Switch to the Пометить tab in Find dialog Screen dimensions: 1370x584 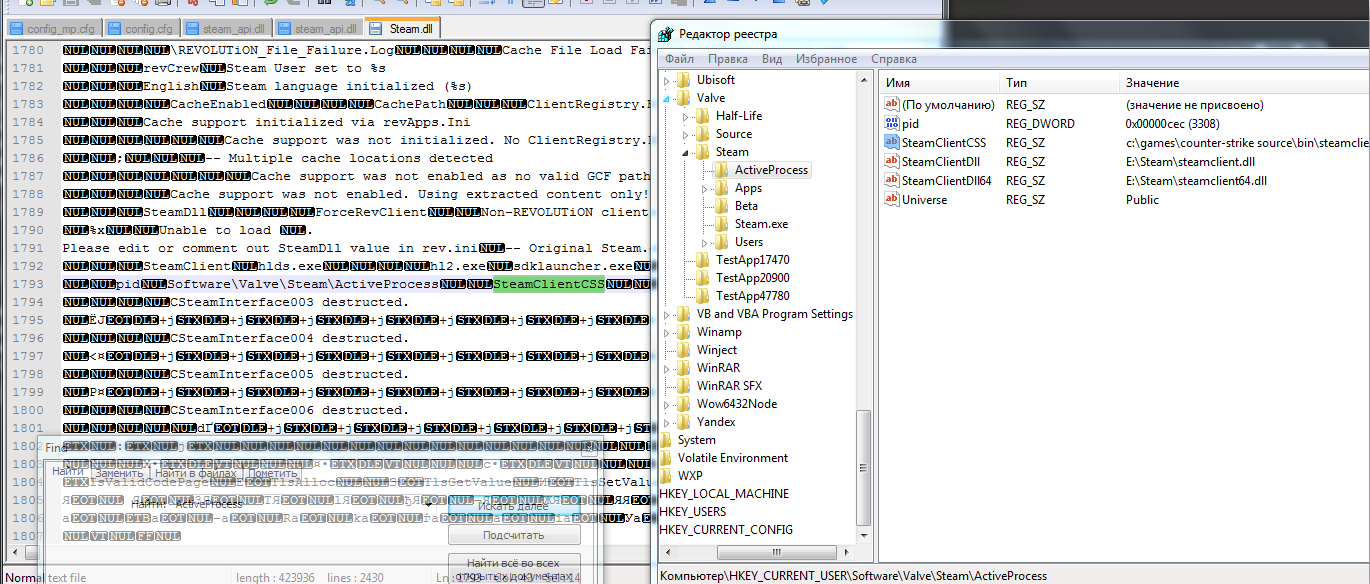[x=272, y=472]
